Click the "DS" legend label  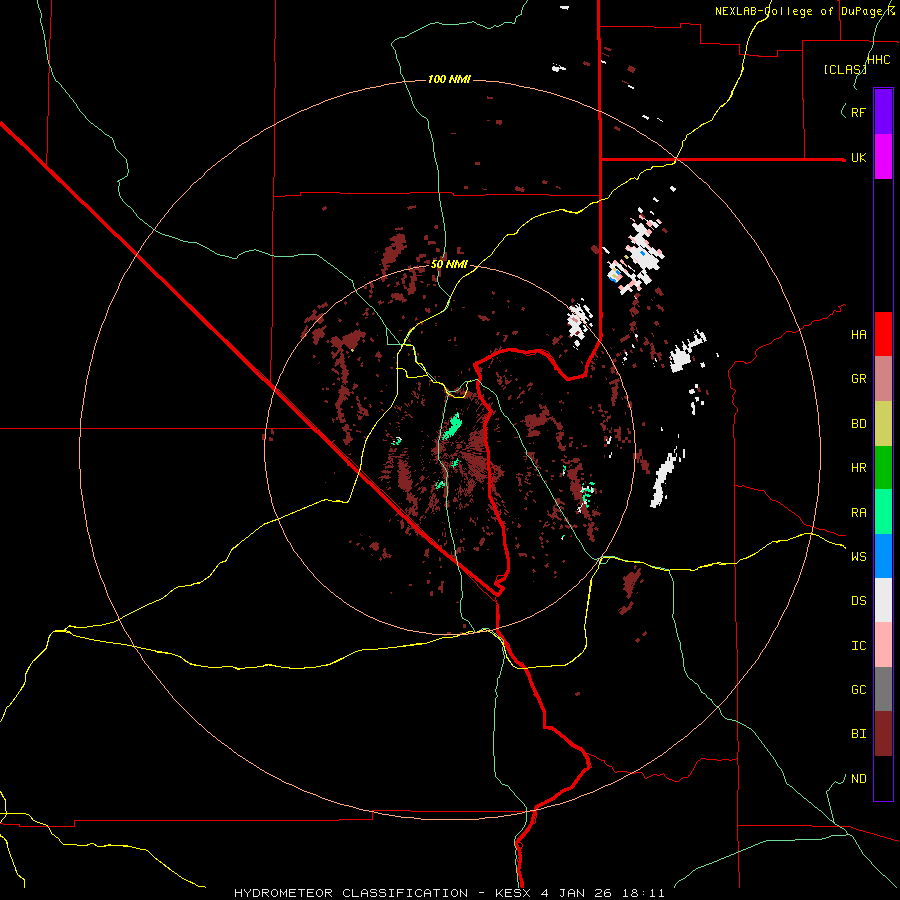click(x=858, y=601)
